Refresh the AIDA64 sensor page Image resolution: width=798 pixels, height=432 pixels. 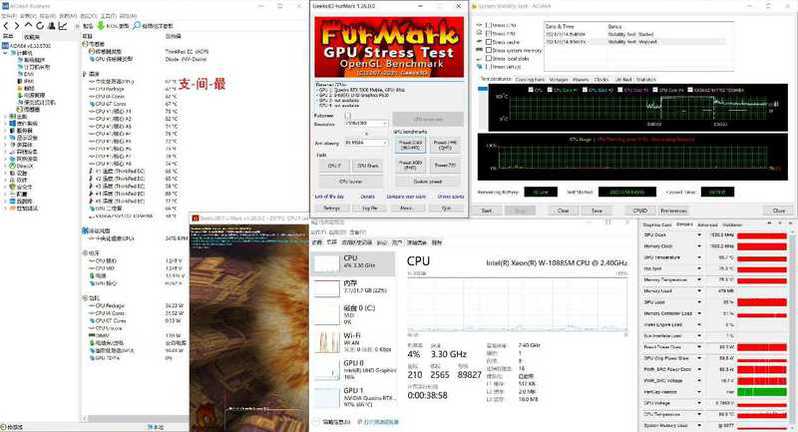[x=40, y=25]
